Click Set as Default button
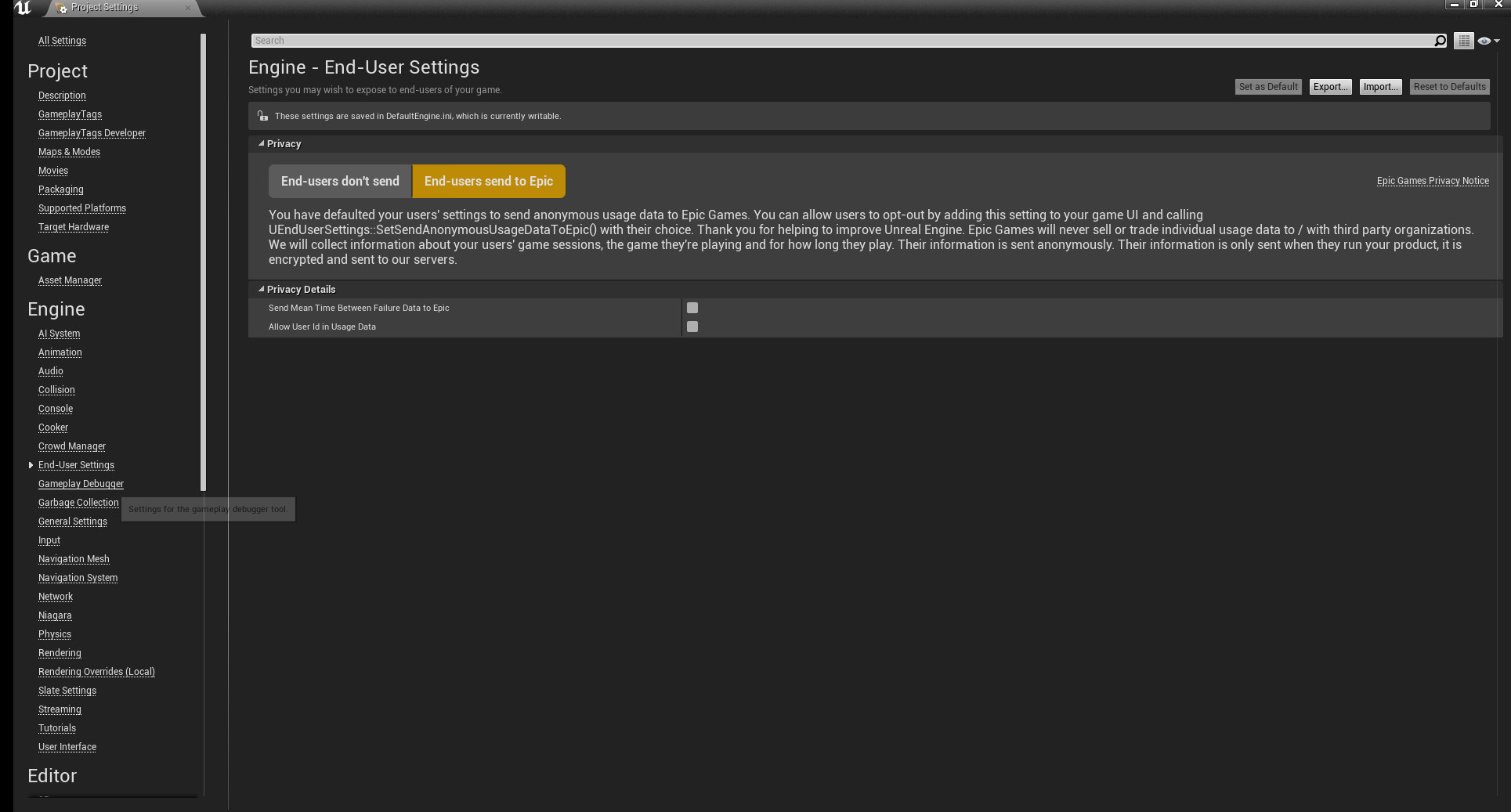1511x812 pixels. coord(1268,87)
